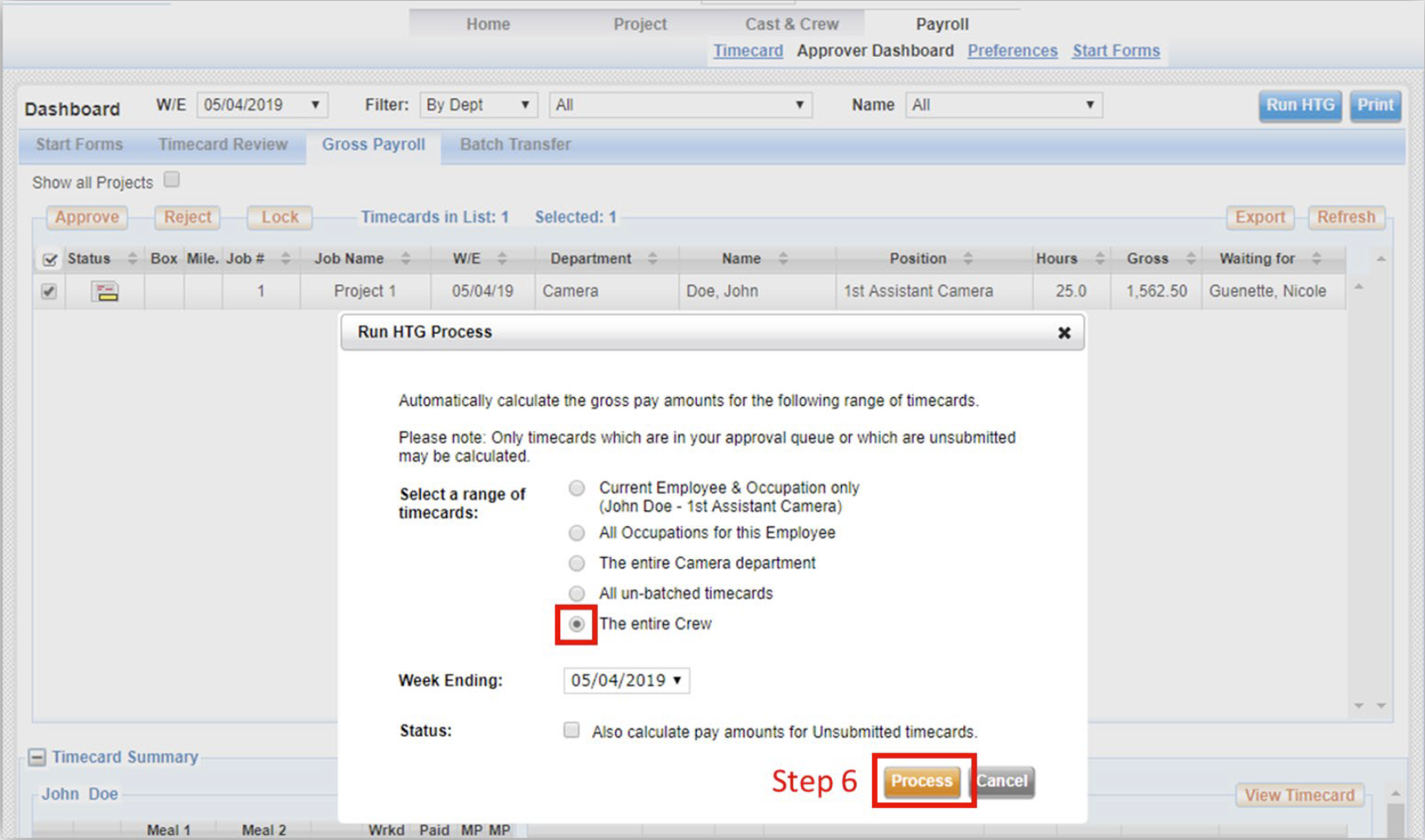Image resolution: width=1425 pixels, height=840 pixels.
Task: Open the Cast & Crew tab
Action: click(x=792, y=25)
